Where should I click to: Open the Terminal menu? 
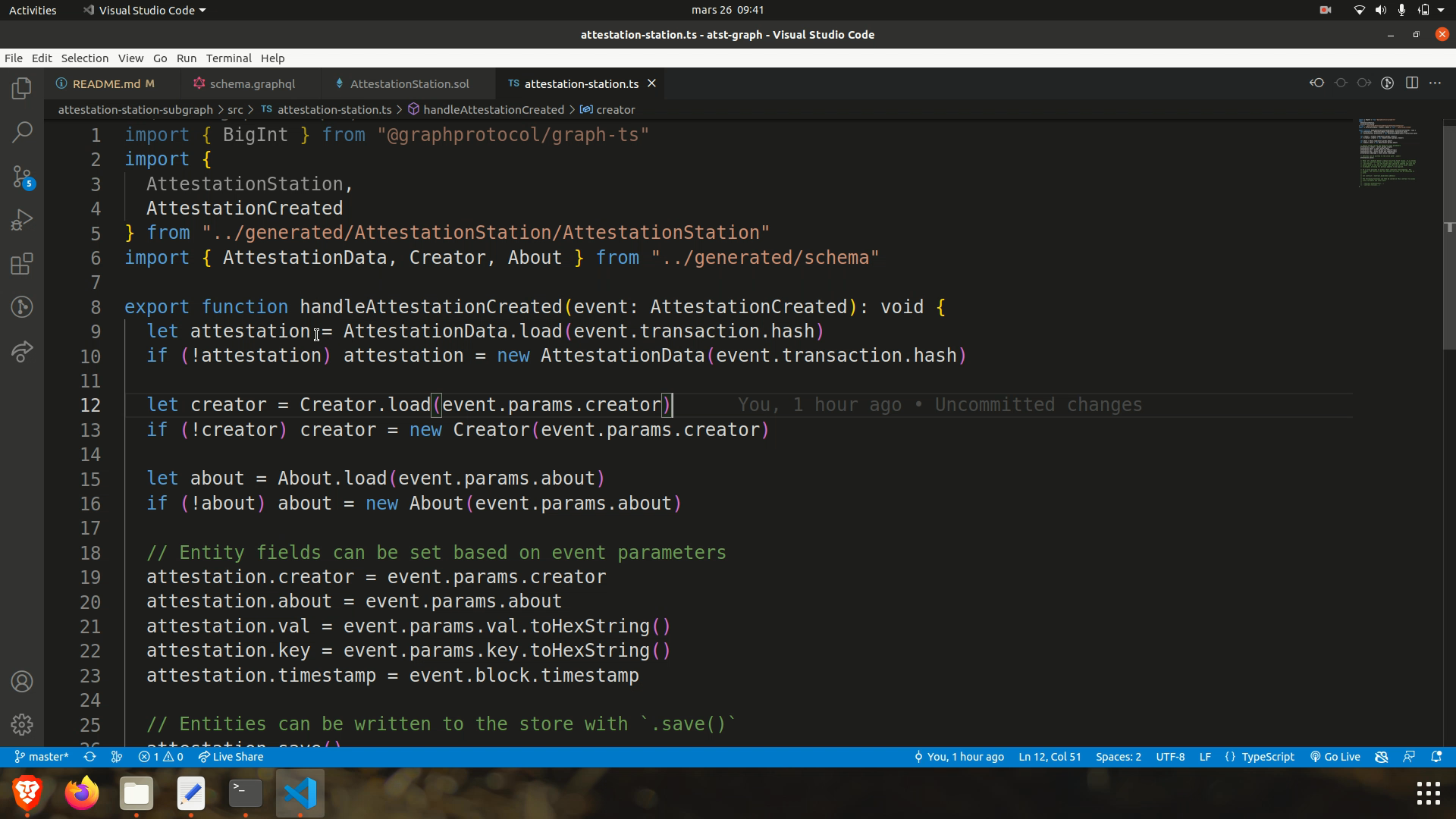[x=228, y=58]
